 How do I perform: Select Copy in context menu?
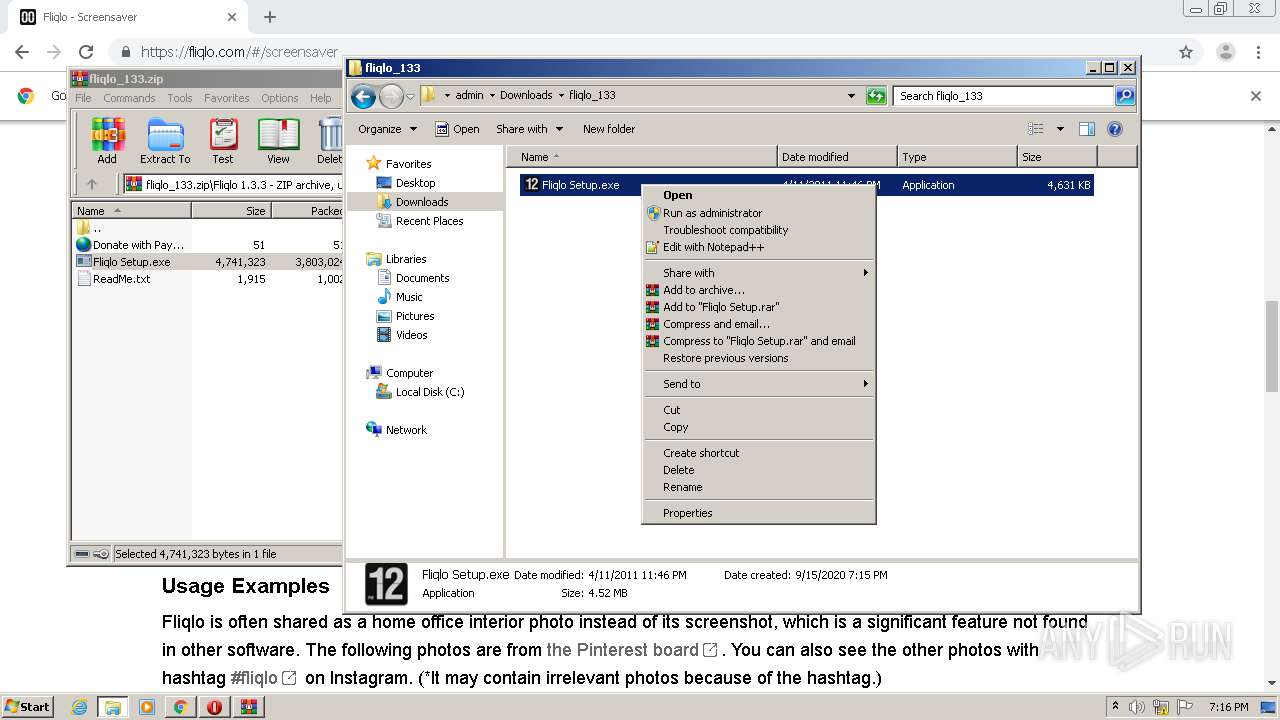coord(760,427)
